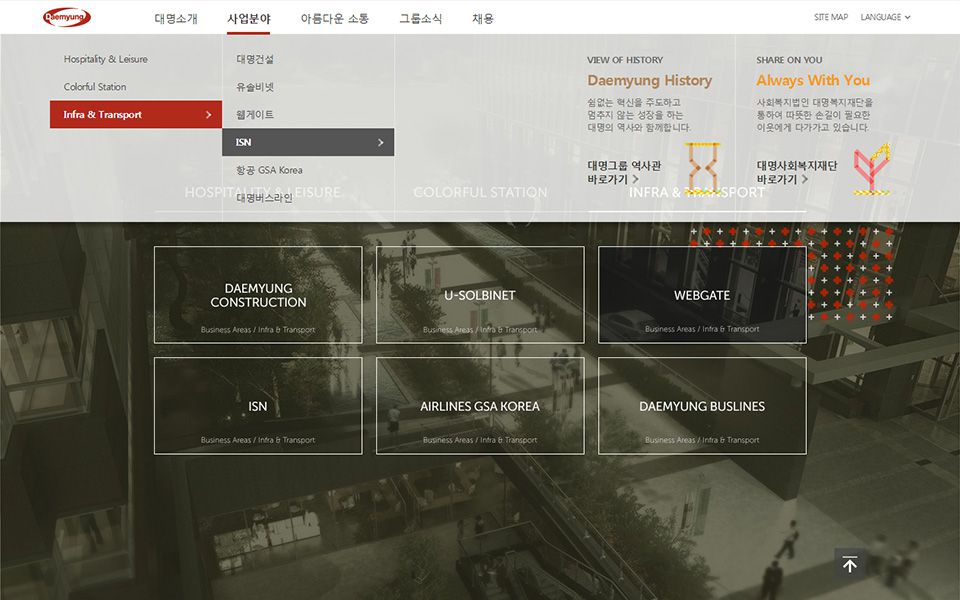This screenshot has height=600, width=960.
Task: Expand the LANGUAGE dropdown
Action: click(x=885, y=17)
